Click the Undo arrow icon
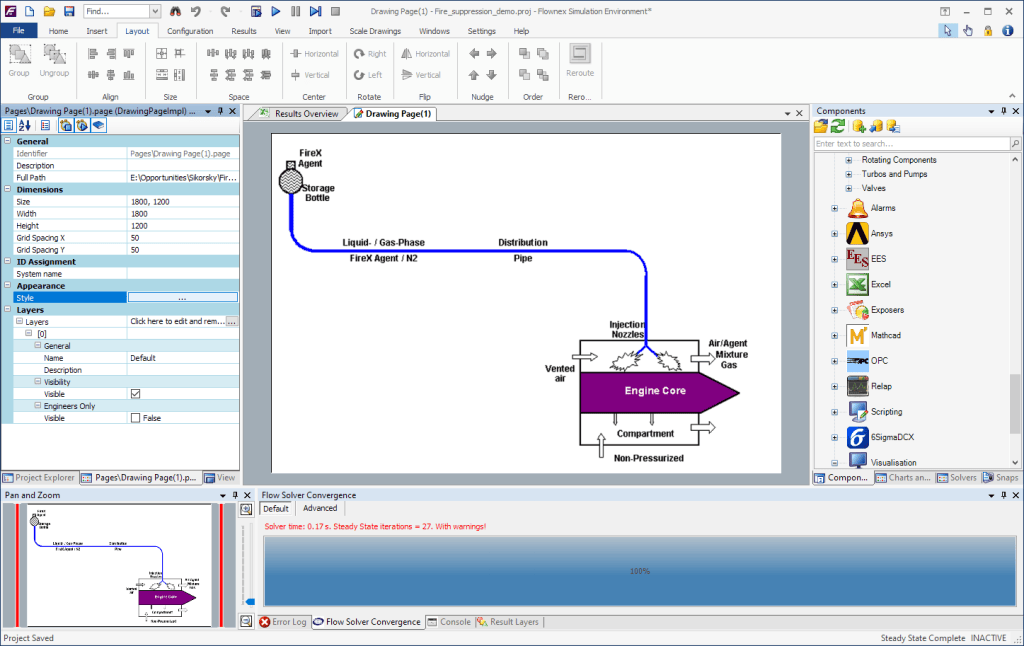 [196, 11]
